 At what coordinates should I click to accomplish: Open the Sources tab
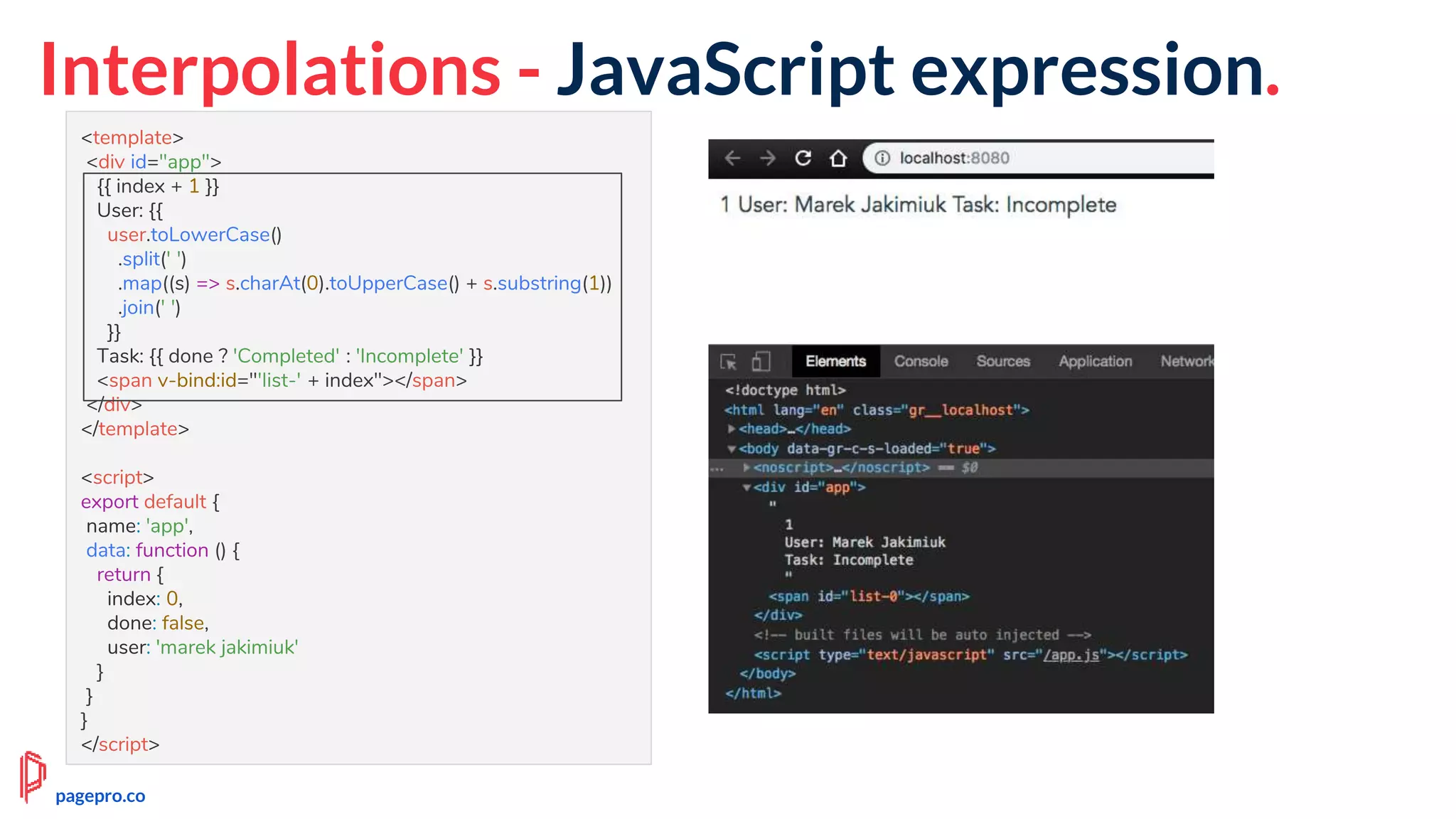(x=1002, y=362)
